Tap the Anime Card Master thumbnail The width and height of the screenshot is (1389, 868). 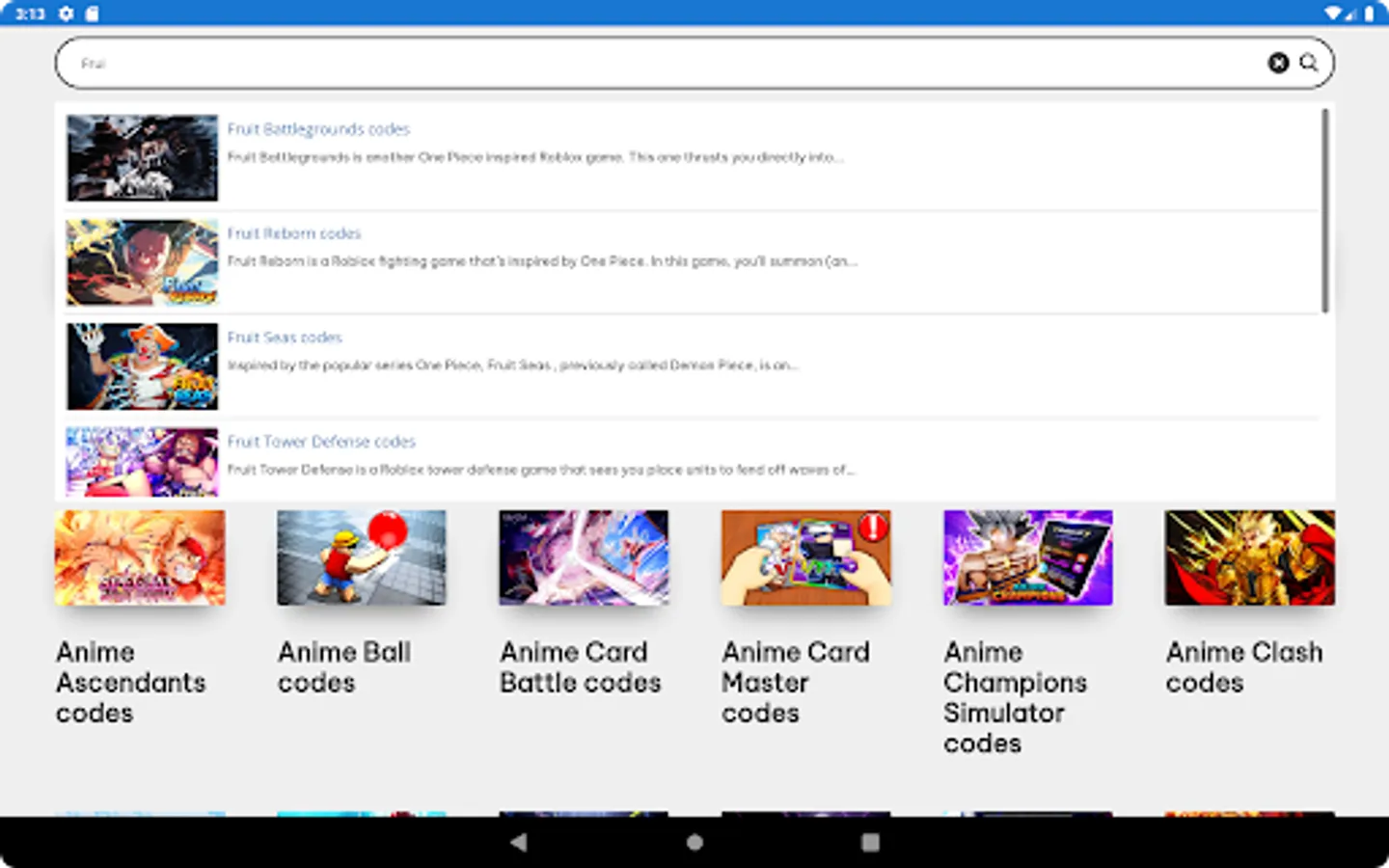click(x=805, y=557)
